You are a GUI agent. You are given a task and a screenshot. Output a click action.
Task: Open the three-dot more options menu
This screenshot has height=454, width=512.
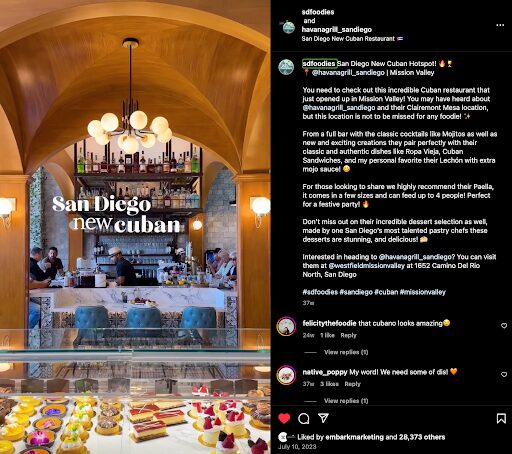click(500, 25)
